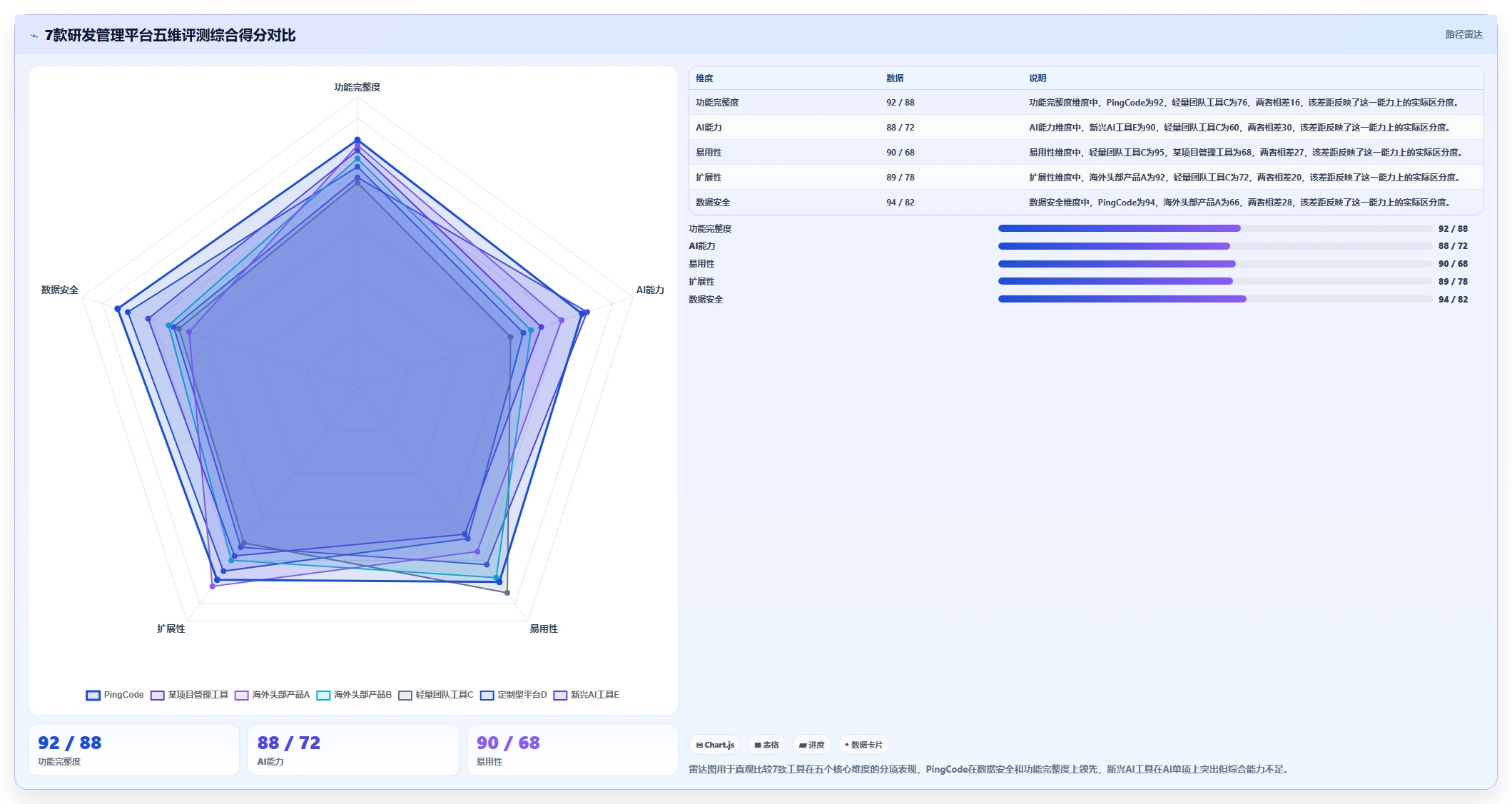Toggle the 某项目管理工具 legend swatch
The width and height of the screenshot is (1512, 804).
(157, 695)
